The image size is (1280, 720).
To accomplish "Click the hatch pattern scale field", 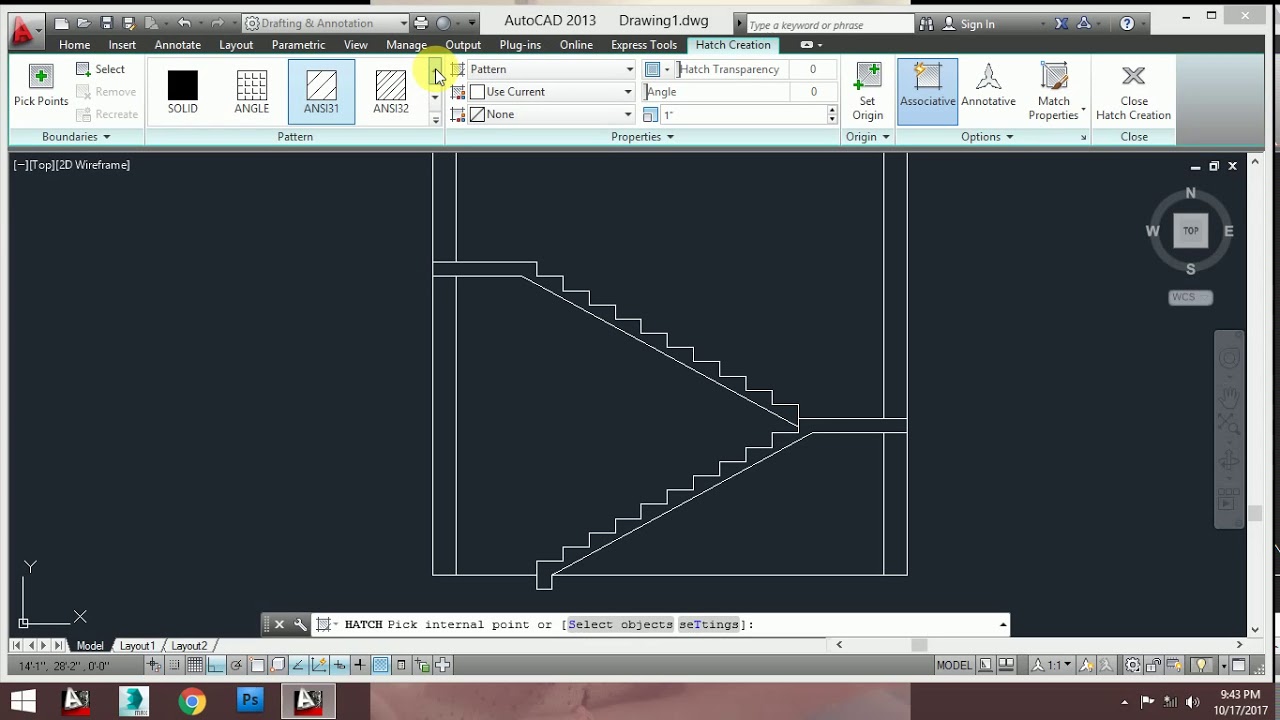I will click(x=746, y=115).
